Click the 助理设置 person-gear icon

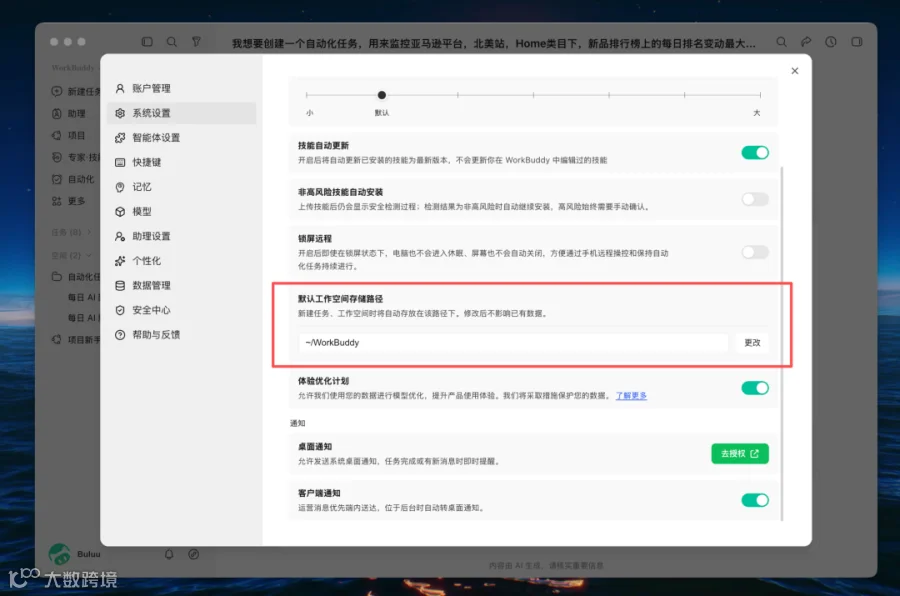tap(120, 237)
